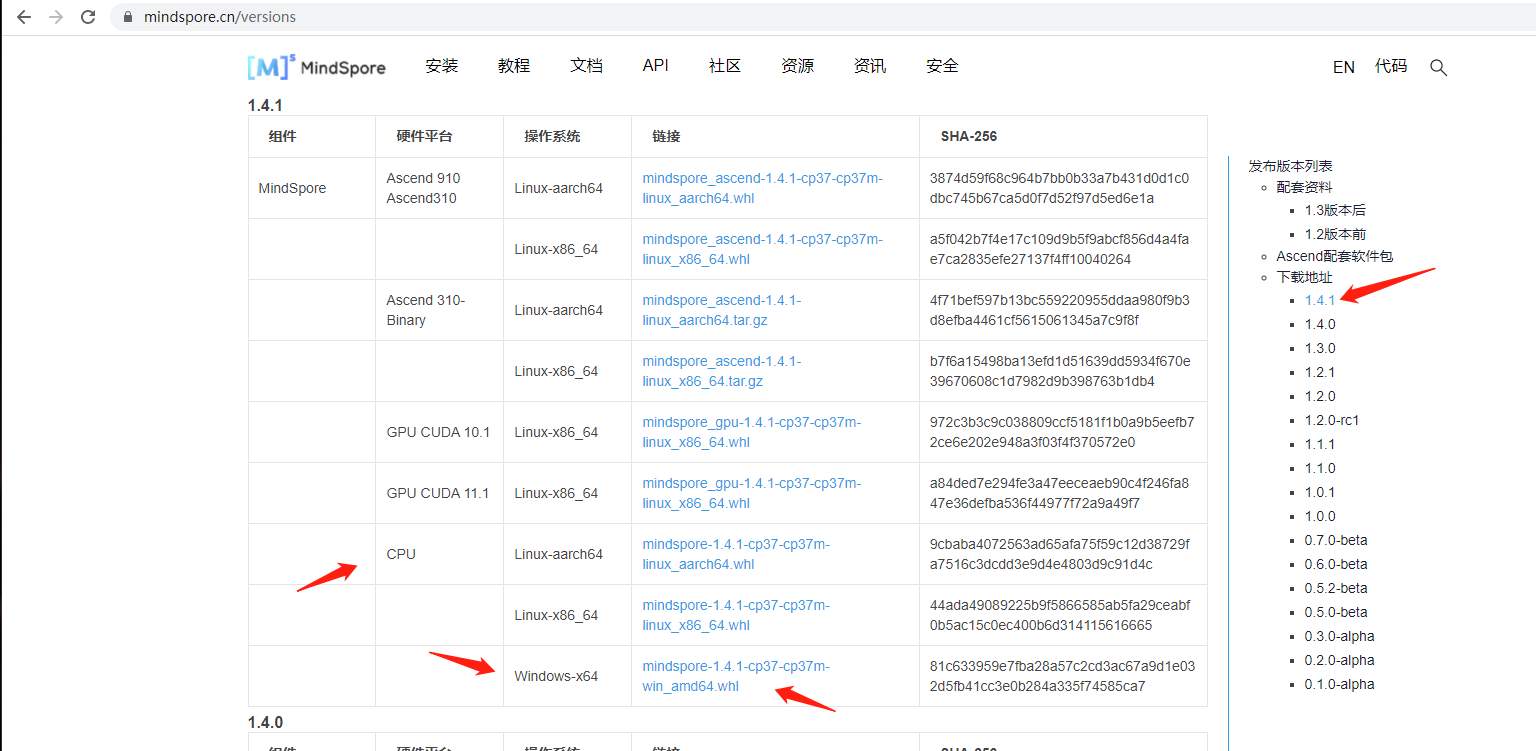Screen dimensions: 1536x751
Task: Open the 社区 navigation menu
Action: [x=725, y=66]
